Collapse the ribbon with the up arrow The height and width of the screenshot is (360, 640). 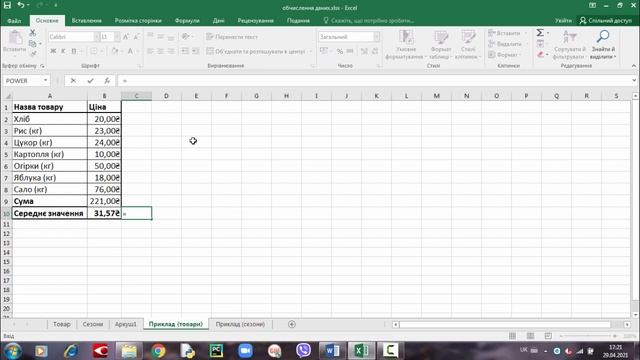tap(633, 66)
